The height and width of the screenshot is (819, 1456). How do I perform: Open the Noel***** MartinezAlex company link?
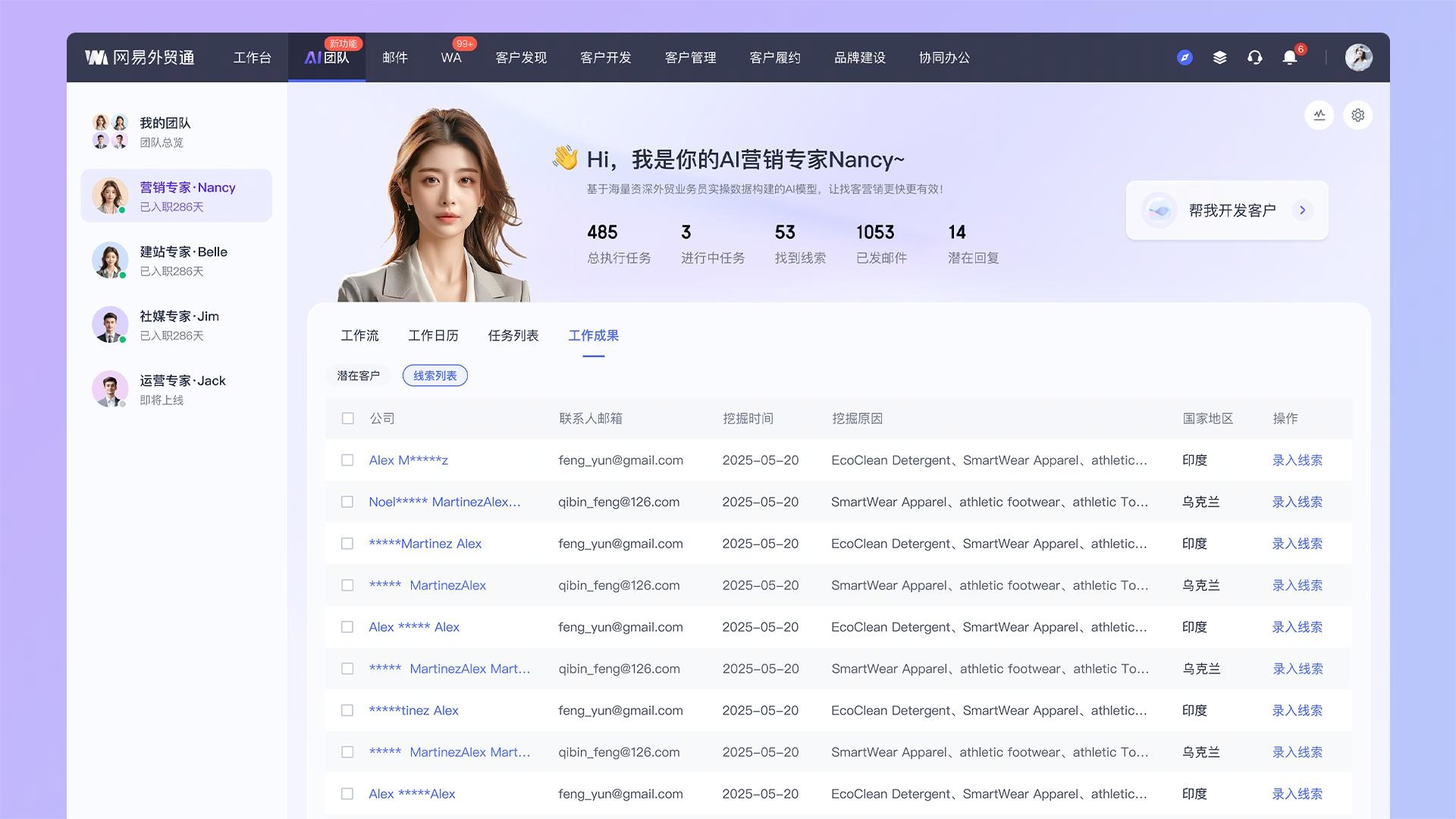pos(444,502)
